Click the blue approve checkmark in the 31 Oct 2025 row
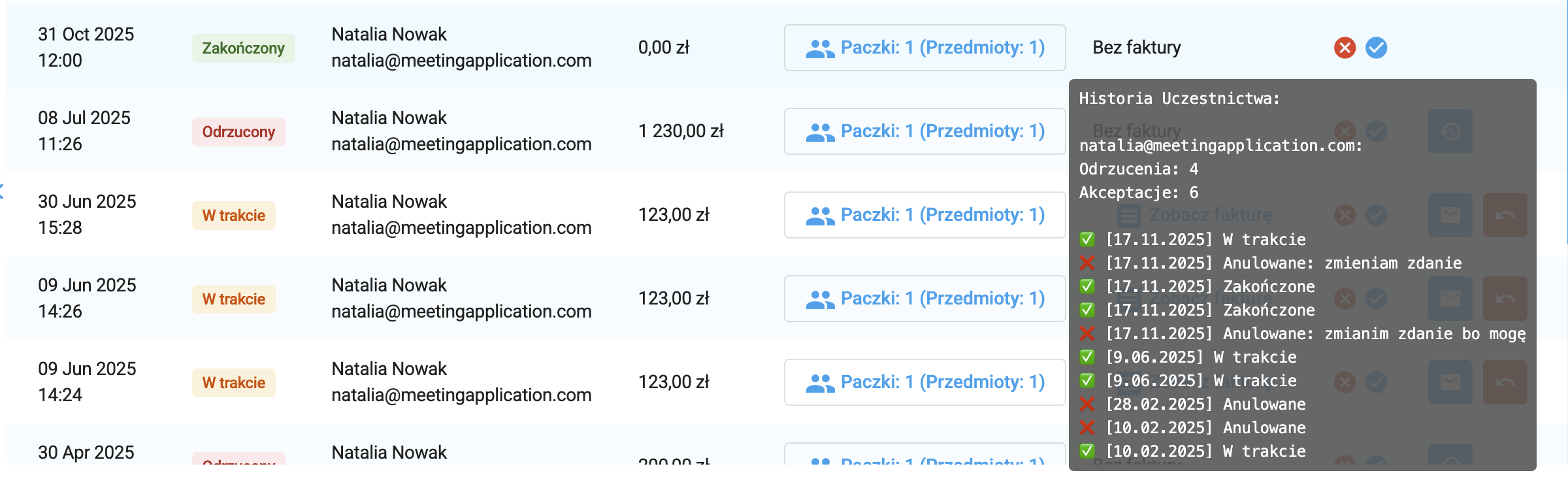 click(x=1376, y=48)
